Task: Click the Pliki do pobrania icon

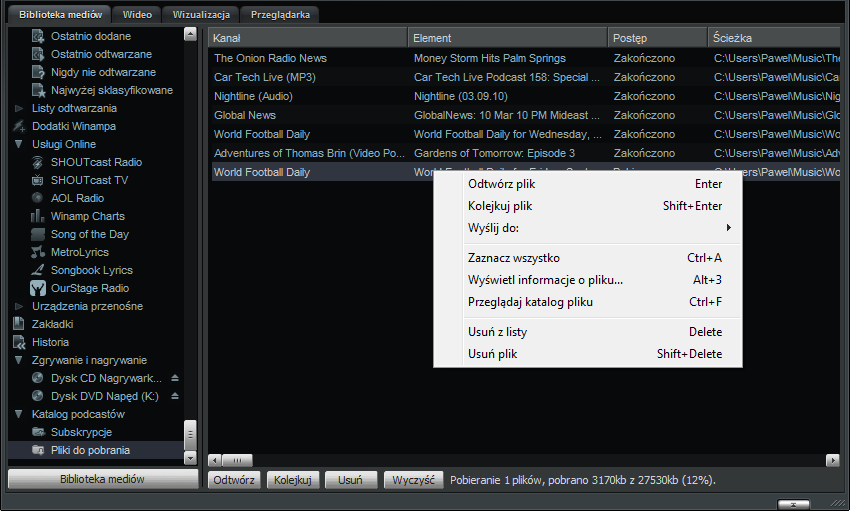Action: coord(38,450)
